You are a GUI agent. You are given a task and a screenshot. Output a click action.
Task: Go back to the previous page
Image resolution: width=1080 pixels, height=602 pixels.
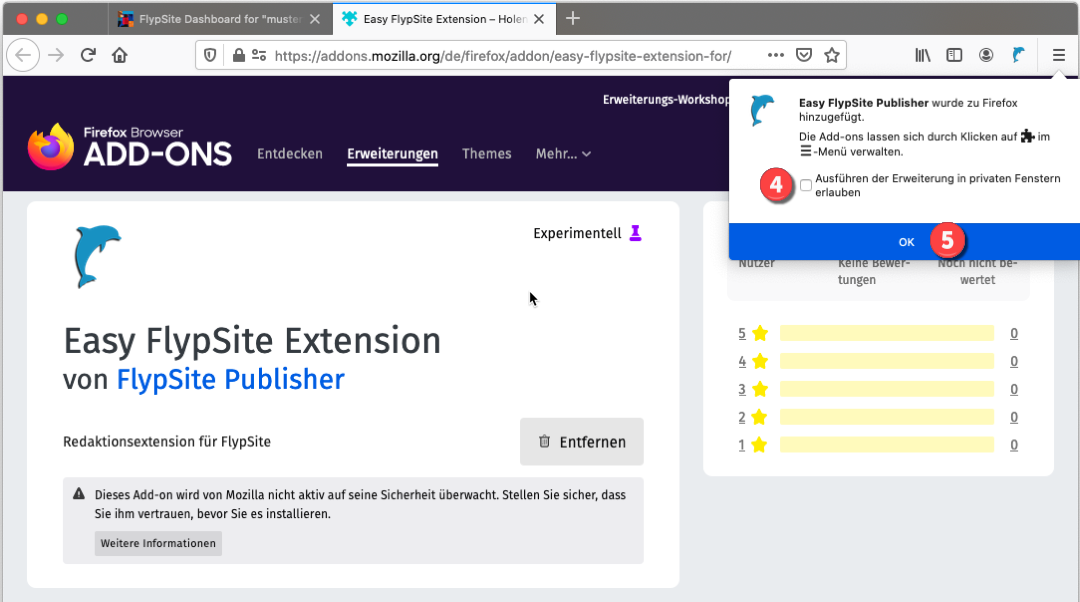pos(23,55)
